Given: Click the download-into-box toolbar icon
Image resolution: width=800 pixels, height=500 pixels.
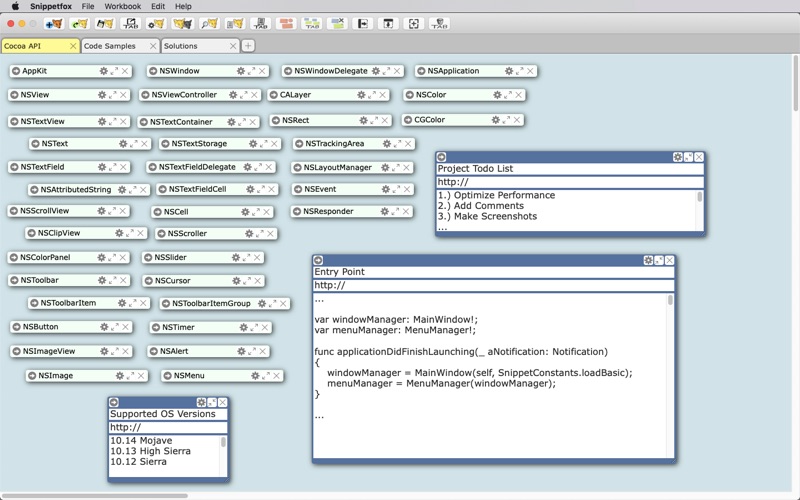Looking at the screenshot, I should pyautogui.click(x=388, y=23).
